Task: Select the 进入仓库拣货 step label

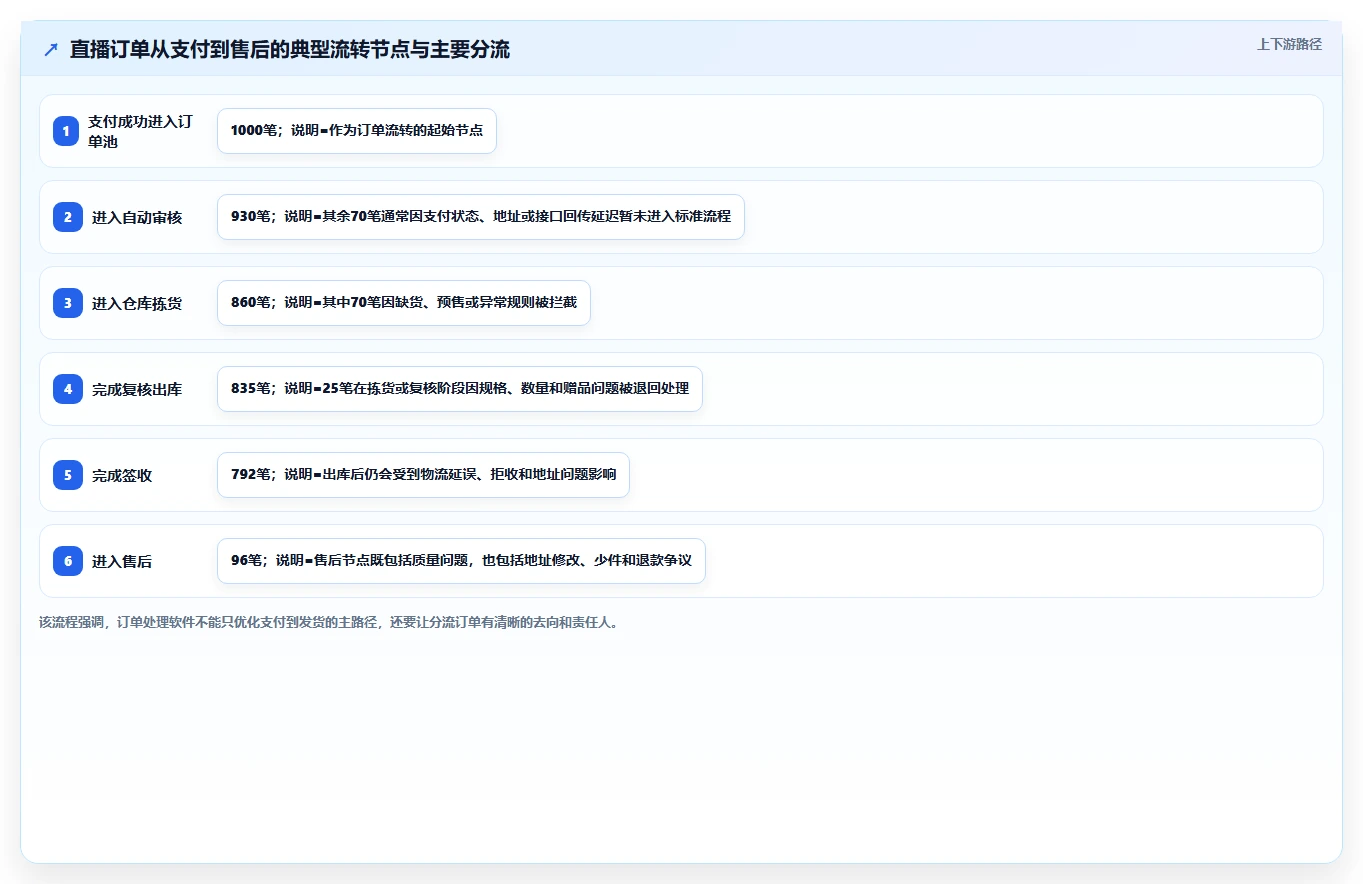Action: point(137,303)
